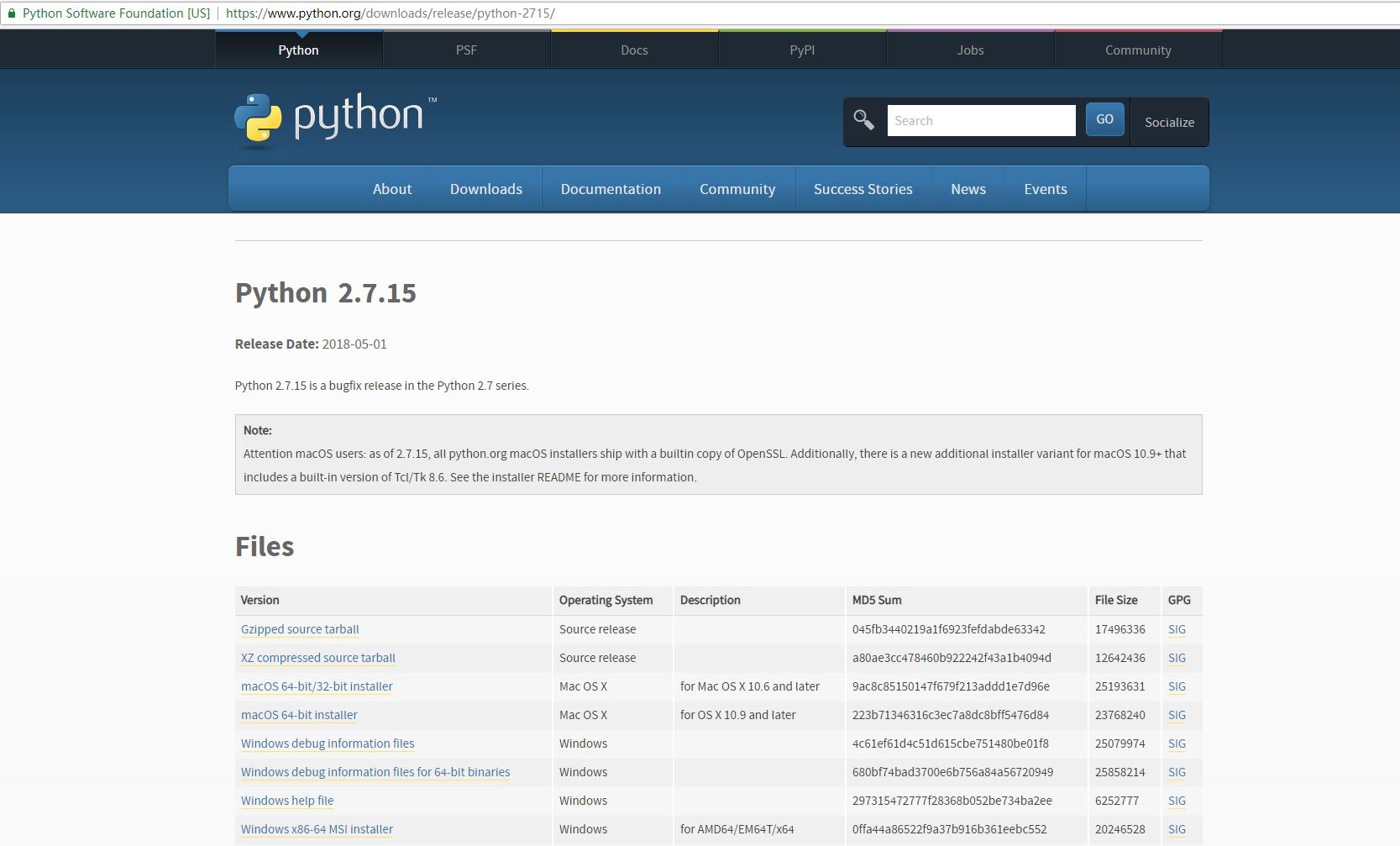The height and width of the screenshot is (846, 1400).
Task: Click MD5 sum a80ae3cc478460b922242f43a1b4094d
Action: click(x=952, y=658)
